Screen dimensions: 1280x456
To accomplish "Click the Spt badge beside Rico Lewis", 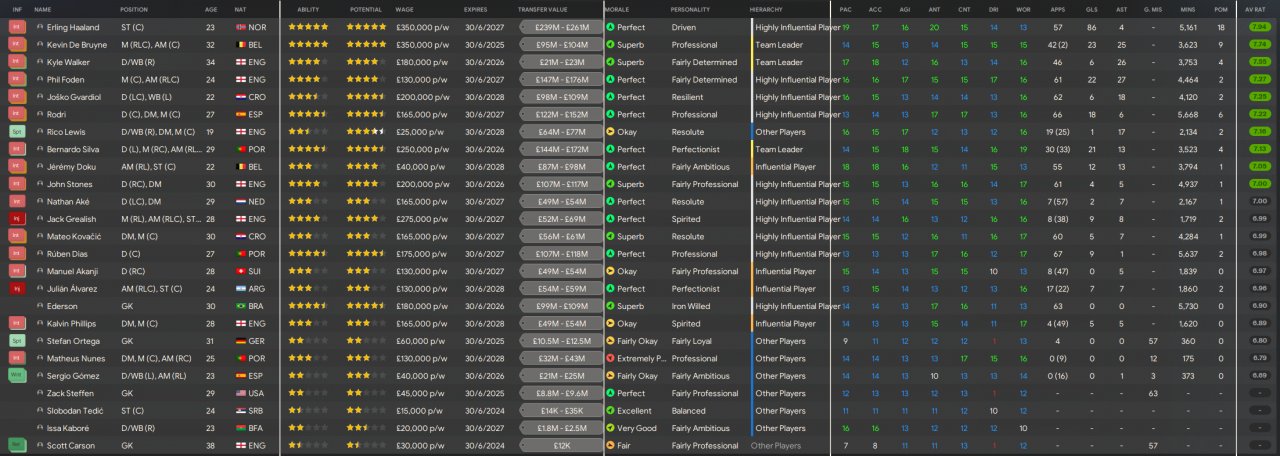I will coord(17,132).
